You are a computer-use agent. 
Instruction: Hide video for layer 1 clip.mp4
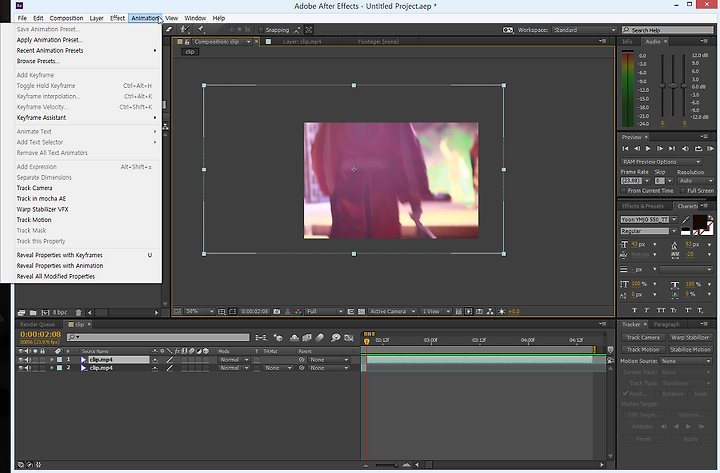[20, 360]
